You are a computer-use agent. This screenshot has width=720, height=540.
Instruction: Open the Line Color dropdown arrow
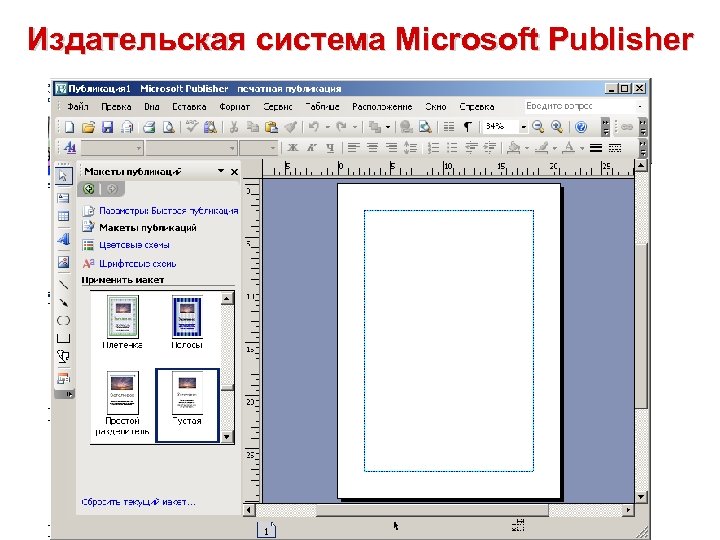pyautogui.click(x=554, y=148)
